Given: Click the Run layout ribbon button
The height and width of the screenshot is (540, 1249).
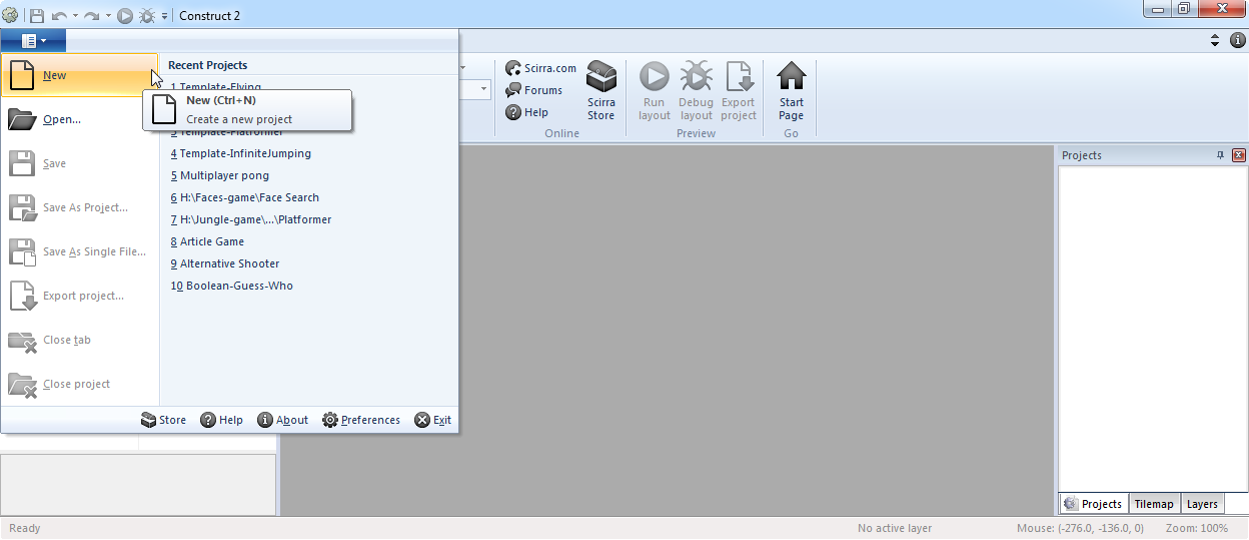Looking at the screenshot, I should [654, 91].
